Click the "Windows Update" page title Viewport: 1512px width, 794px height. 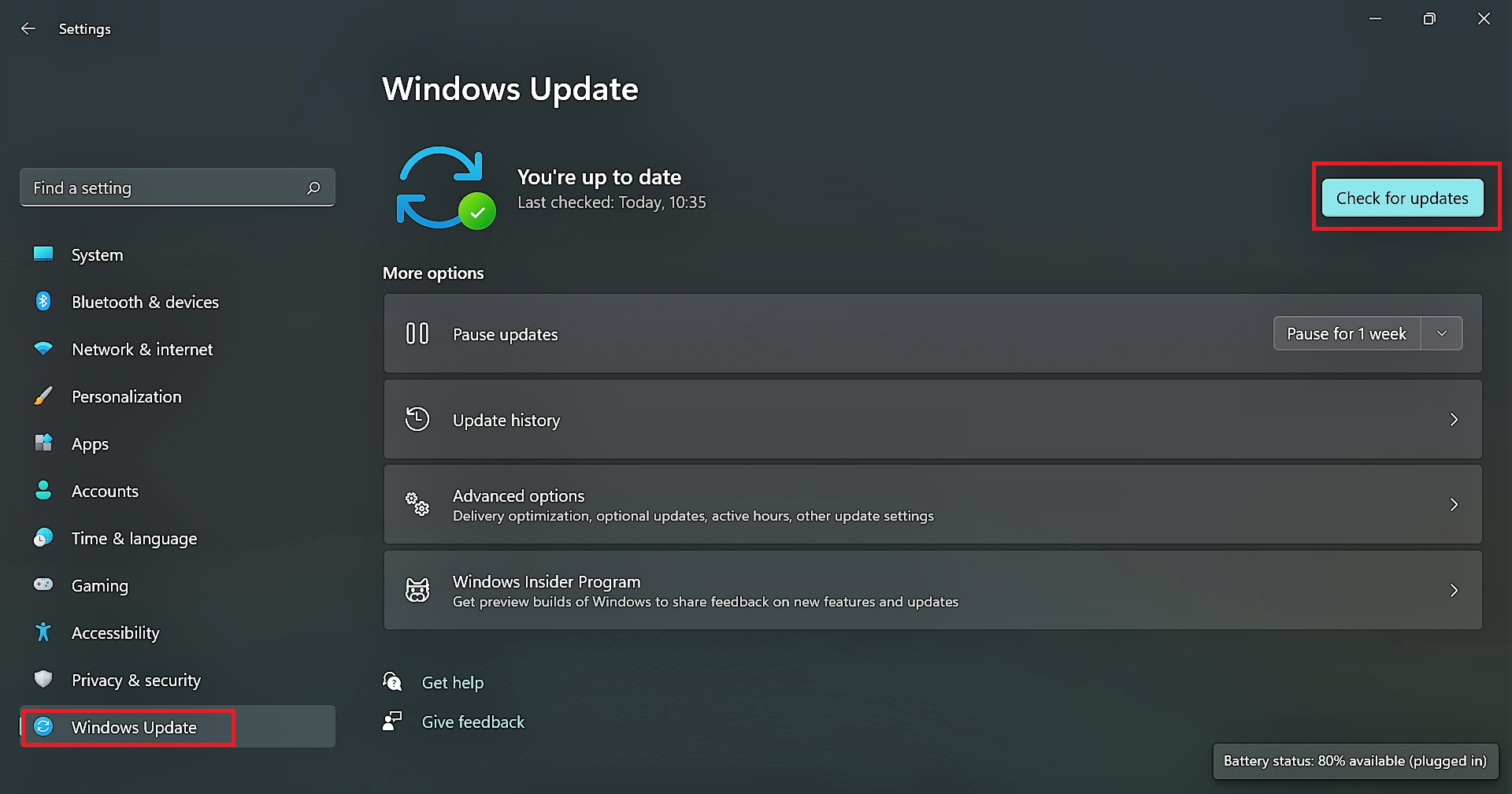coord(510,89)
